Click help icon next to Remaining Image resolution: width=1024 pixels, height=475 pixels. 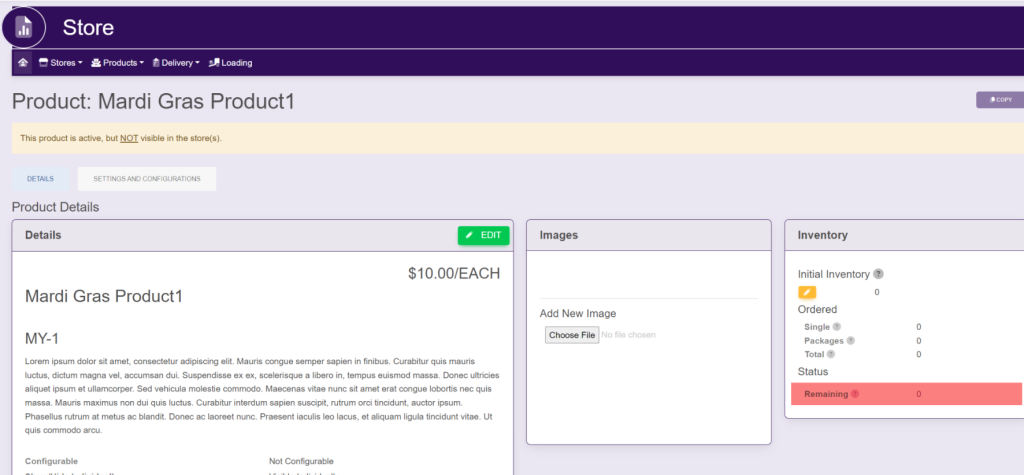pos(855,394)
